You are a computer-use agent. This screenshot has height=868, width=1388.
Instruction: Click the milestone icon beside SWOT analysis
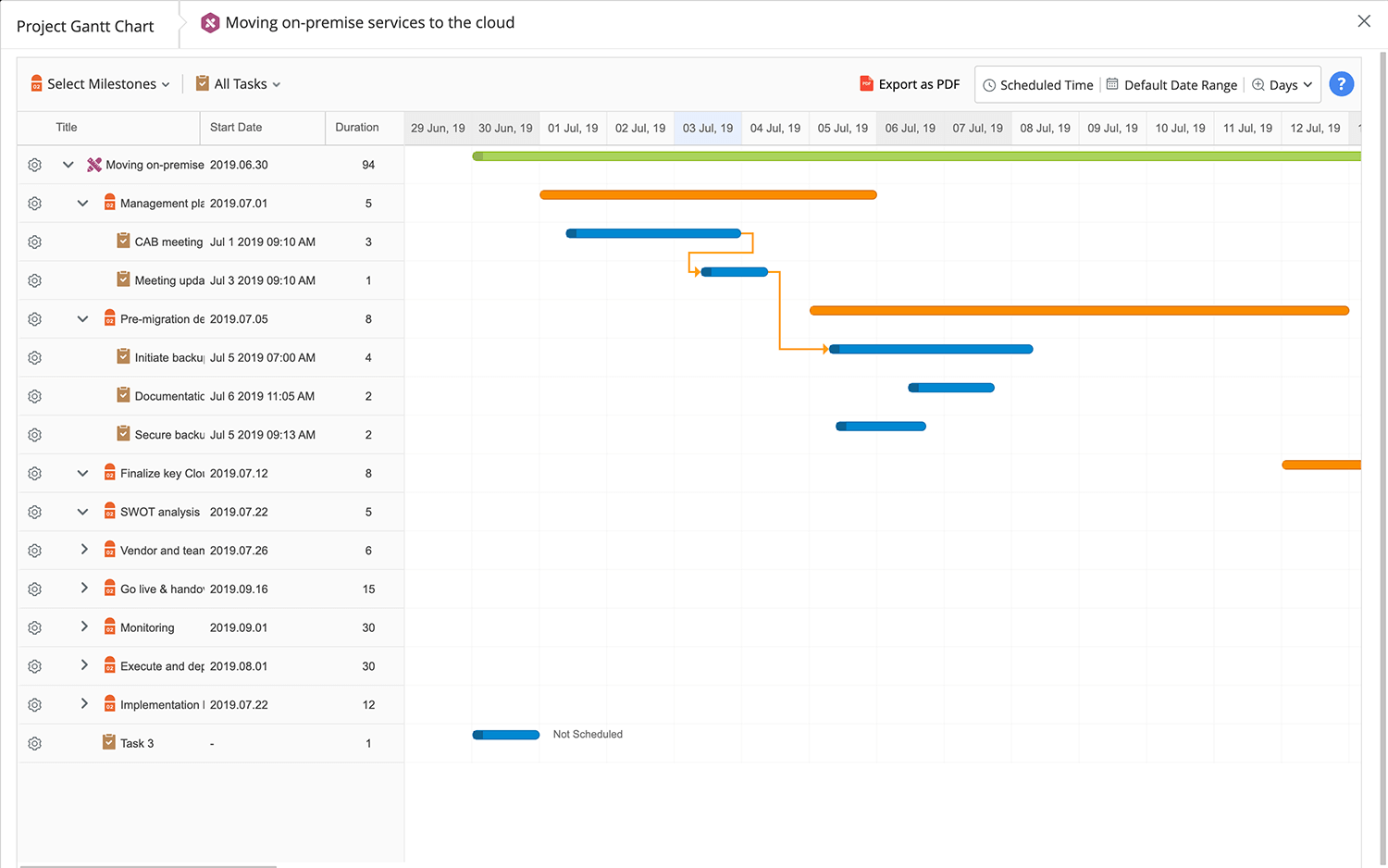pos(109,511)
